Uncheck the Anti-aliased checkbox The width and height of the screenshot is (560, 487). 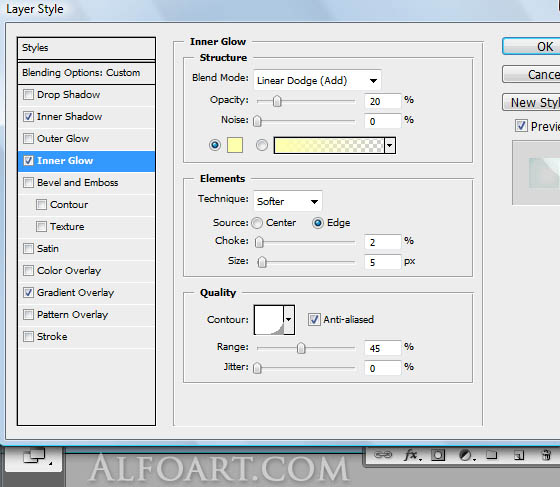(314, 320)
